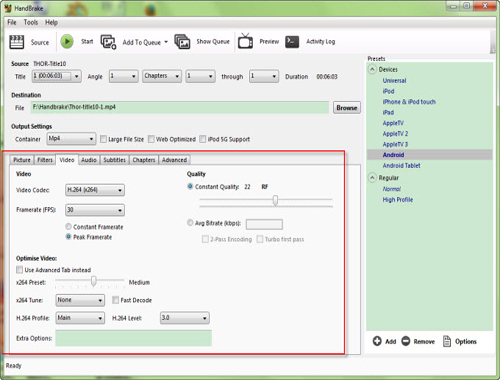
Task: Click the HandBrake title bar app icon
Action: coord(8,8)
